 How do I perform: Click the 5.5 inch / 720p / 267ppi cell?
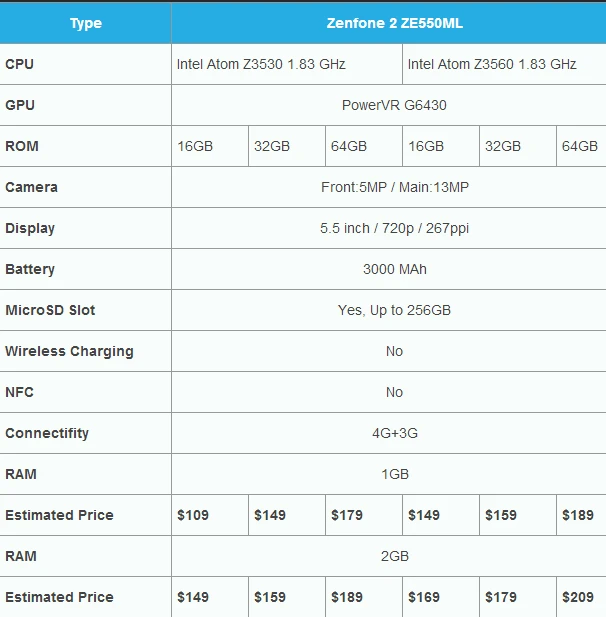coord(394,228)
